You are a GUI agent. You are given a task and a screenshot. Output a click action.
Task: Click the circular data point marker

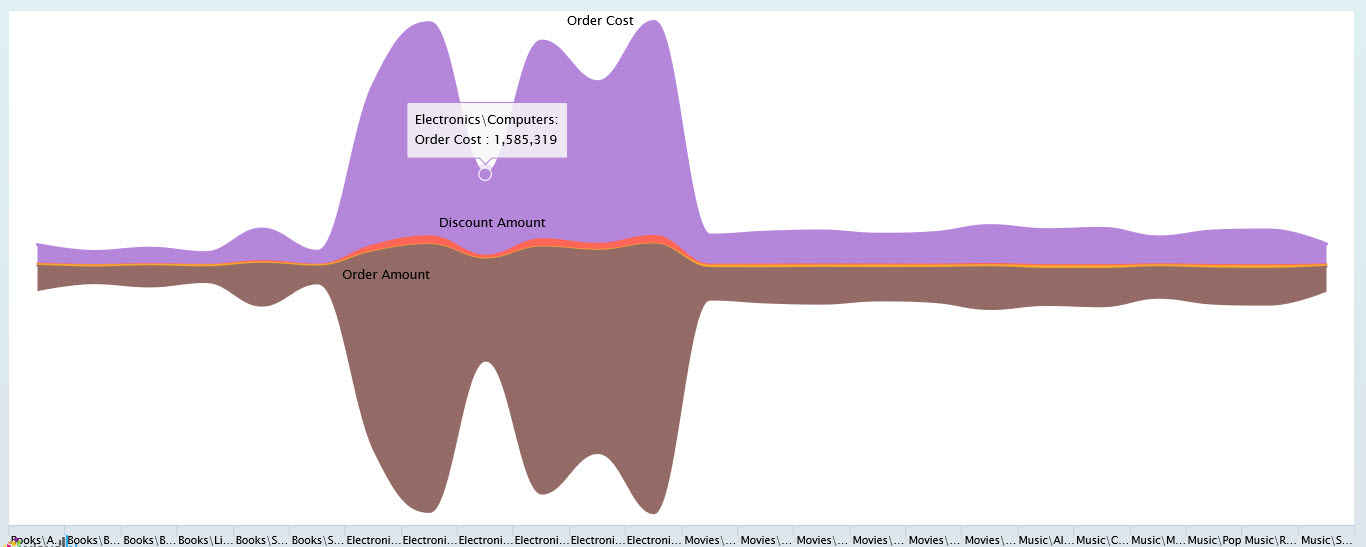pos(485,174)
